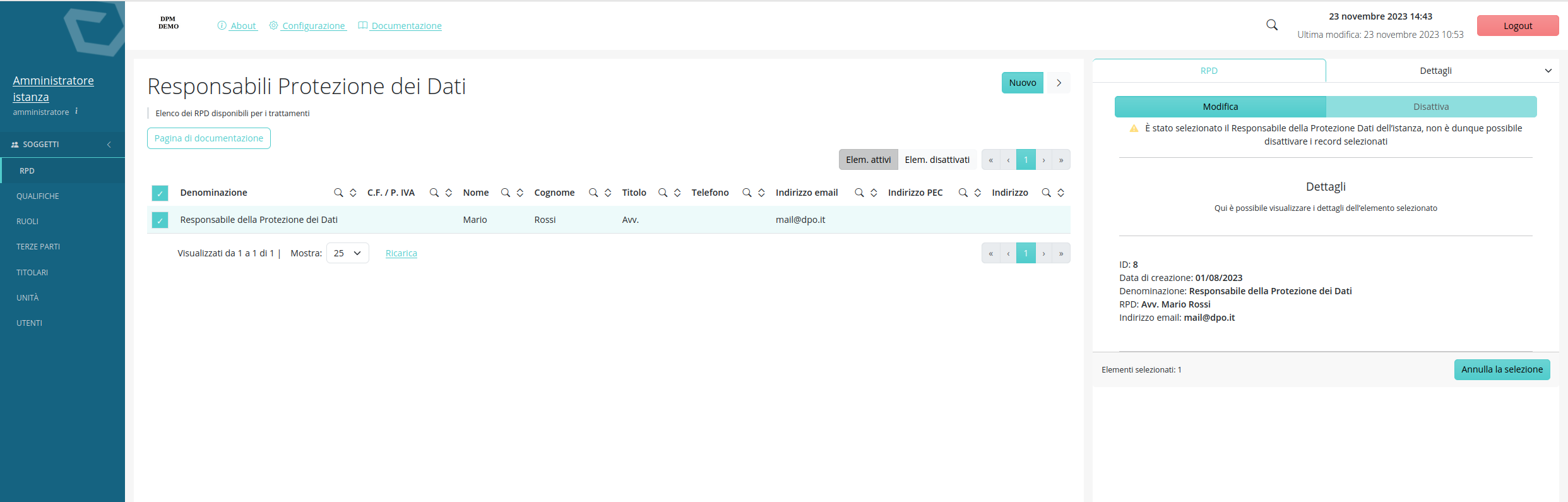This screenshot has width=1568, height=502.
Task: Go to previous page in bottom pagination
Action: [1008, 253]
